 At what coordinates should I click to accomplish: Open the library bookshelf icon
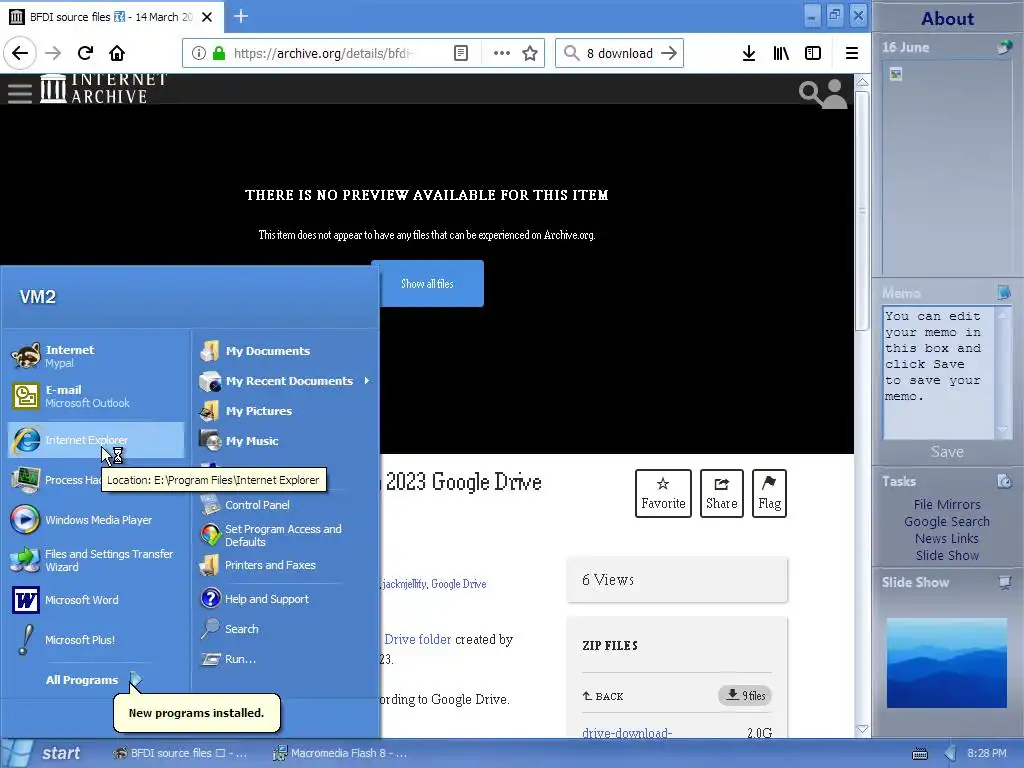tap(781, 53)
